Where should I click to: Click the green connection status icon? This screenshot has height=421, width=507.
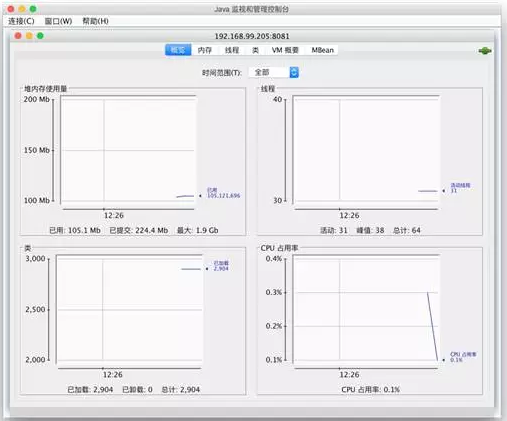click(x=485, y=51)
